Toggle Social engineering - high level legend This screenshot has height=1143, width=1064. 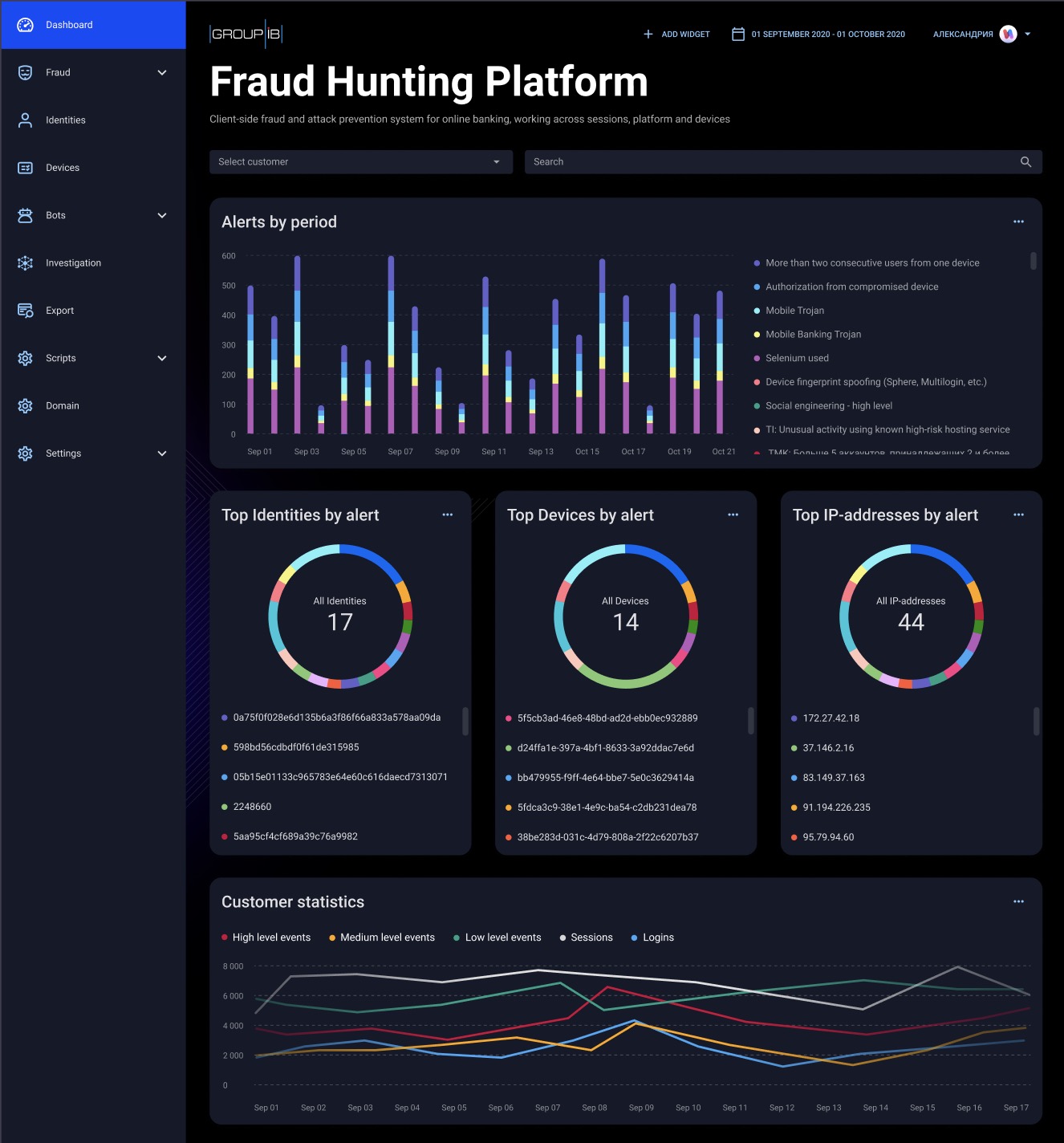(822, 406)
